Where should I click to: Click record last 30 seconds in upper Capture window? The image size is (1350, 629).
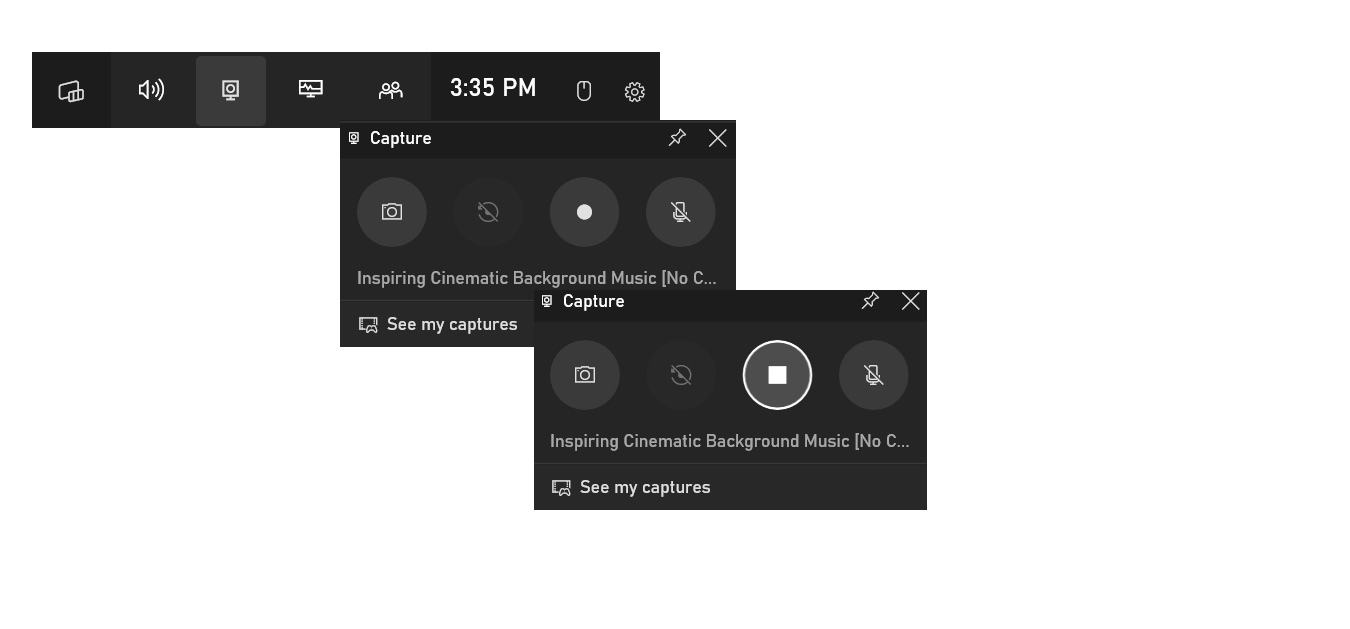click(488, 212)
